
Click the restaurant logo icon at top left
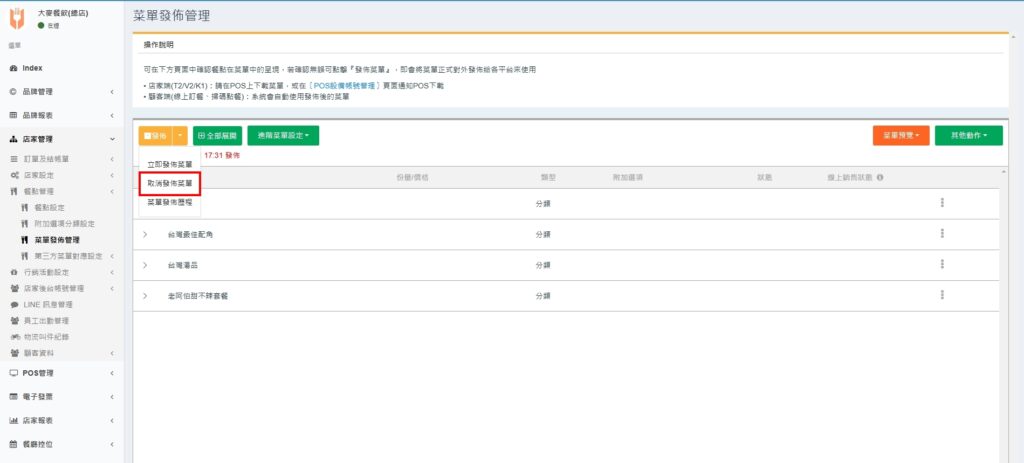coord(17,18)
